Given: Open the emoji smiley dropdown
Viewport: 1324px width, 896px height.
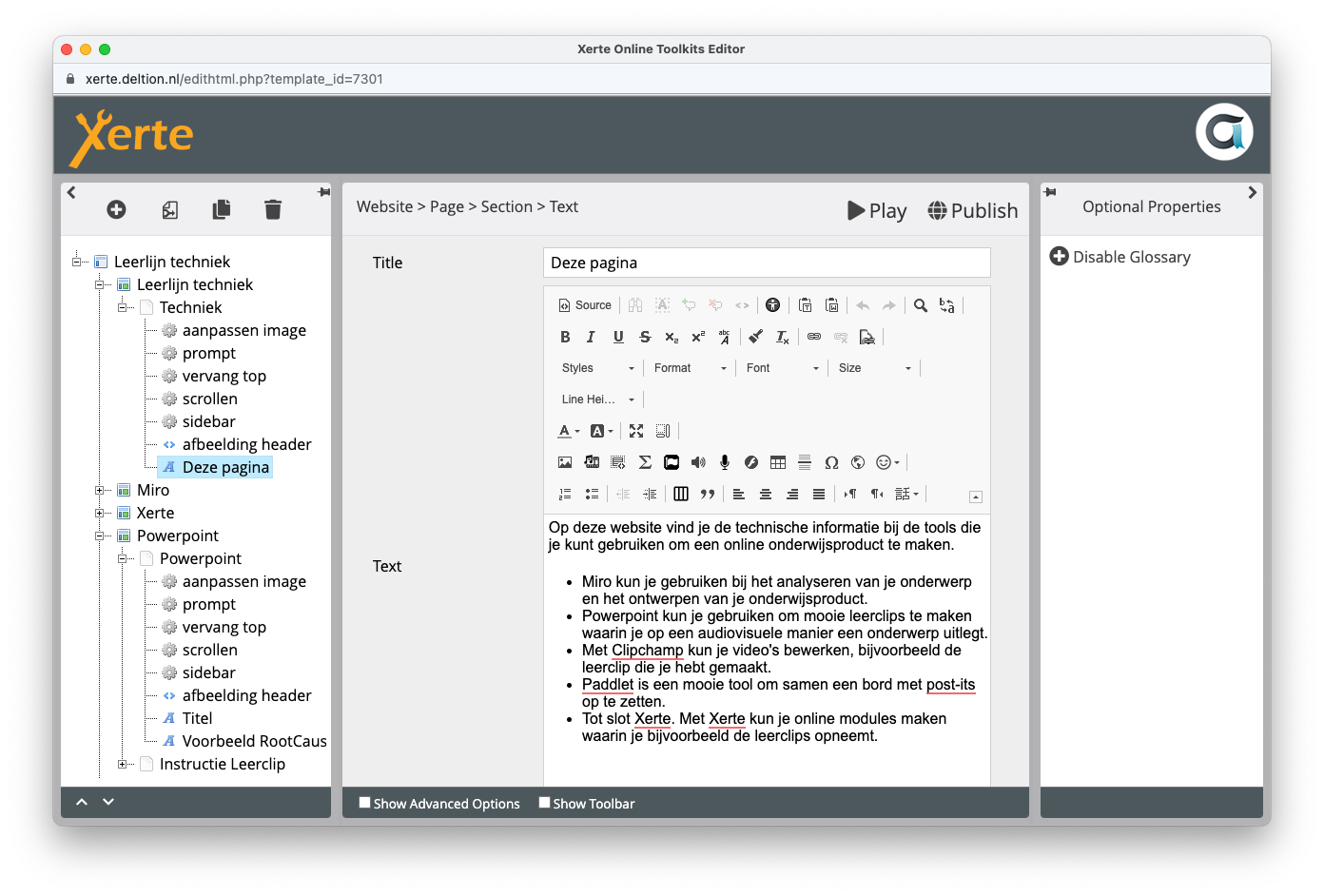Looking at the screenshot, I should [x=887, y=462].
